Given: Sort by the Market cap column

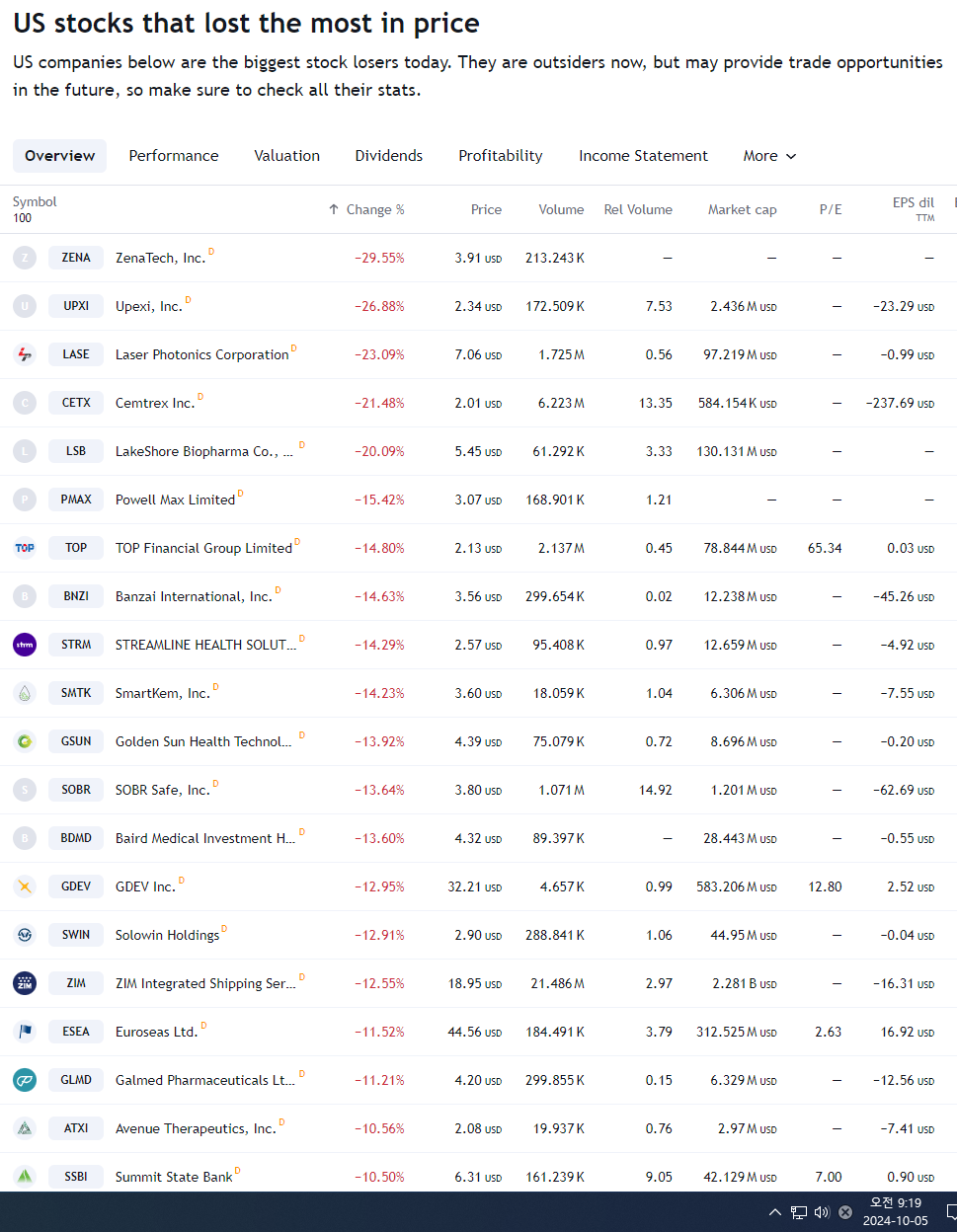Looking at the screenshot, I should click(742, 209).
